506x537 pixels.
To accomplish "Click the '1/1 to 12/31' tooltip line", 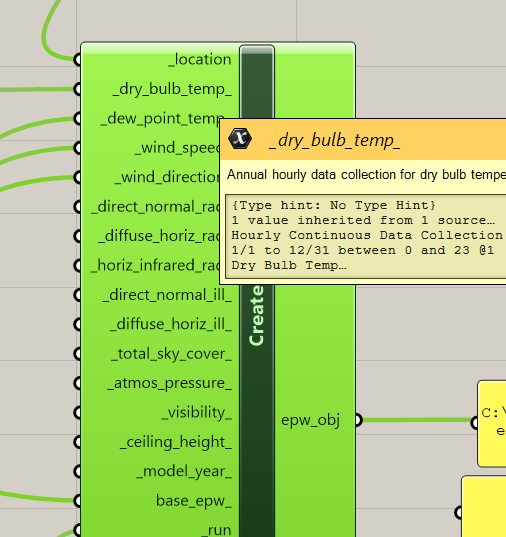I will (363, 250).
